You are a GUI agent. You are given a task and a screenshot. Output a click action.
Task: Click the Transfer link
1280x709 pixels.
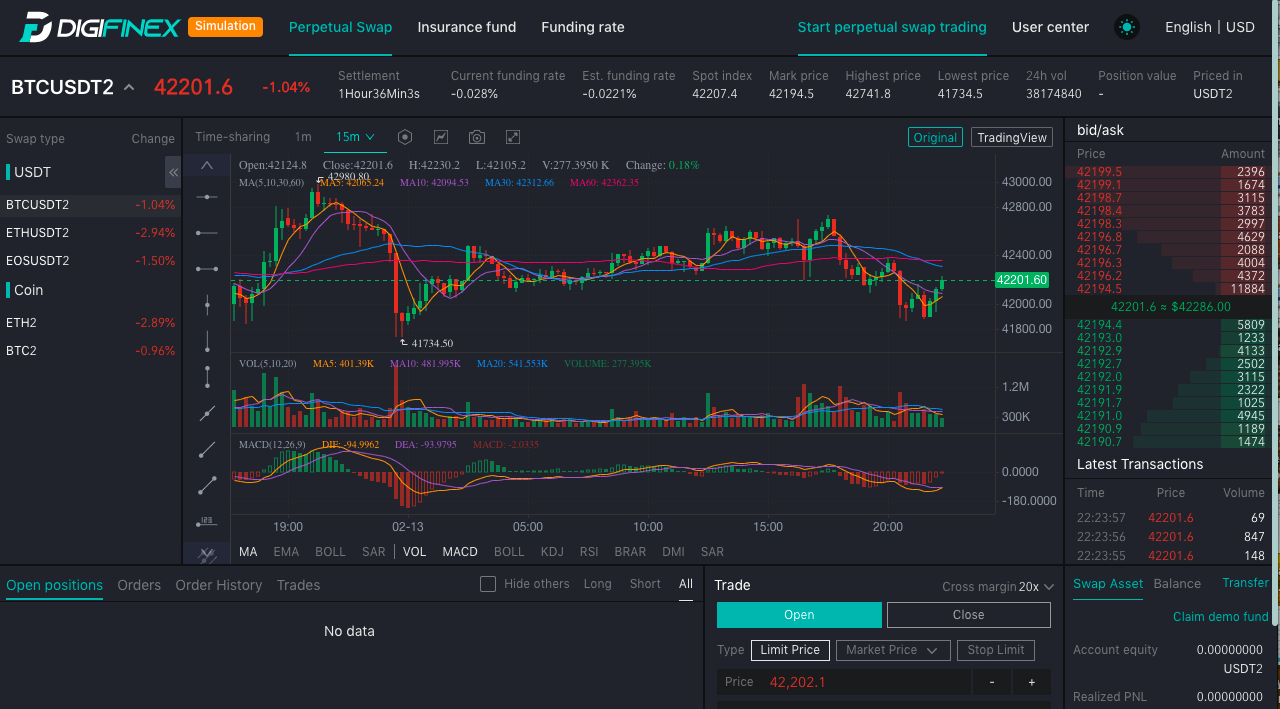tap(1245, 583)
